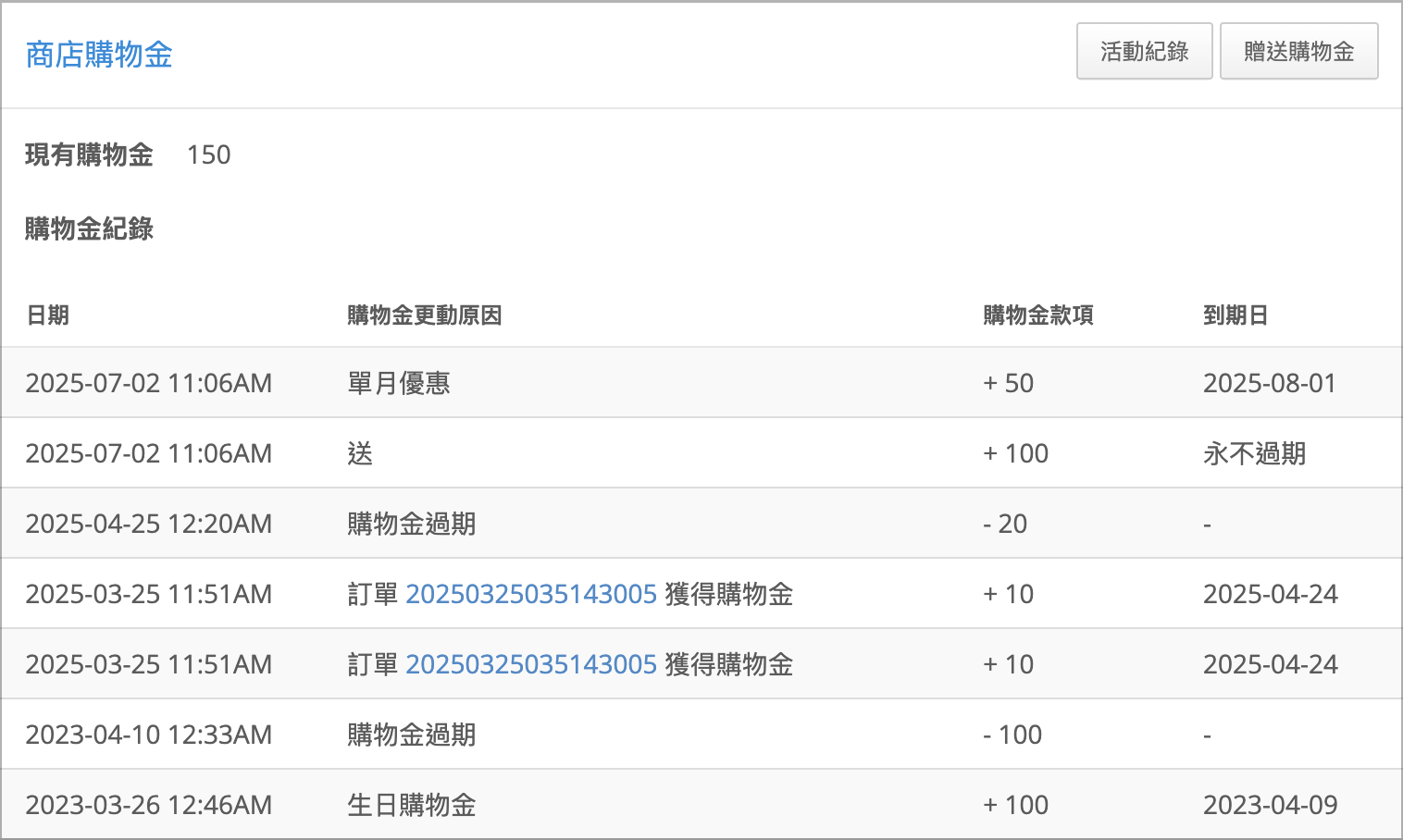Select the + 50 amount cell
1403x840 pixels.
1008,383
